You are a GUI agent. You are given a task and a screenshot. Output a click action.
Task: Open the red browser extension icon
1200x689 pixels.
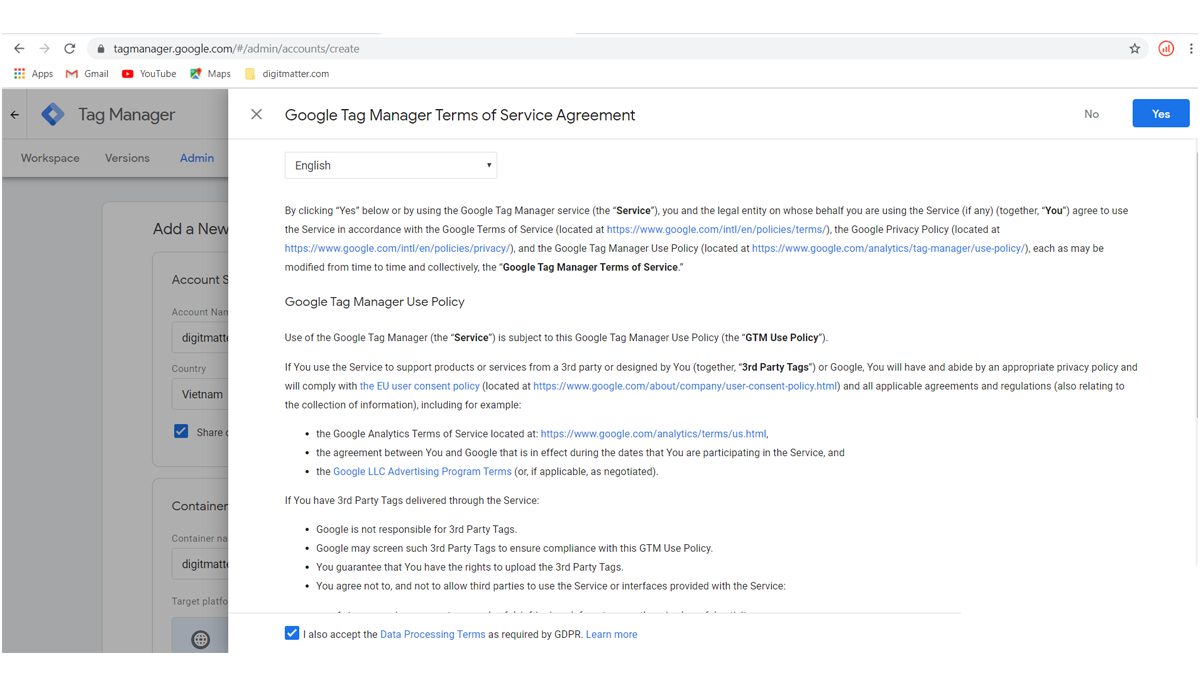(x=1166, y=48)
